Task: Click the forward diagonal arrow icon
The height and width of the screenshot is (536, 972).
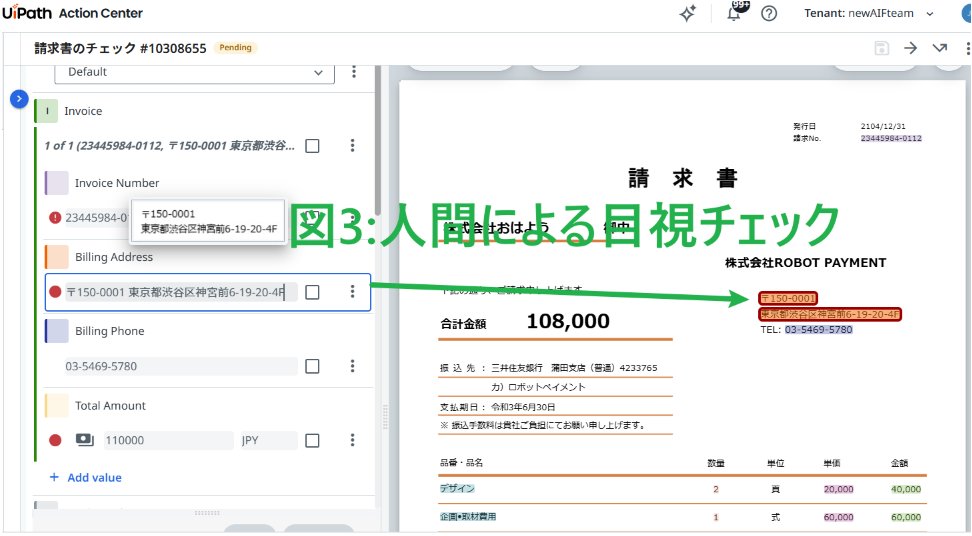Action: 940,48
